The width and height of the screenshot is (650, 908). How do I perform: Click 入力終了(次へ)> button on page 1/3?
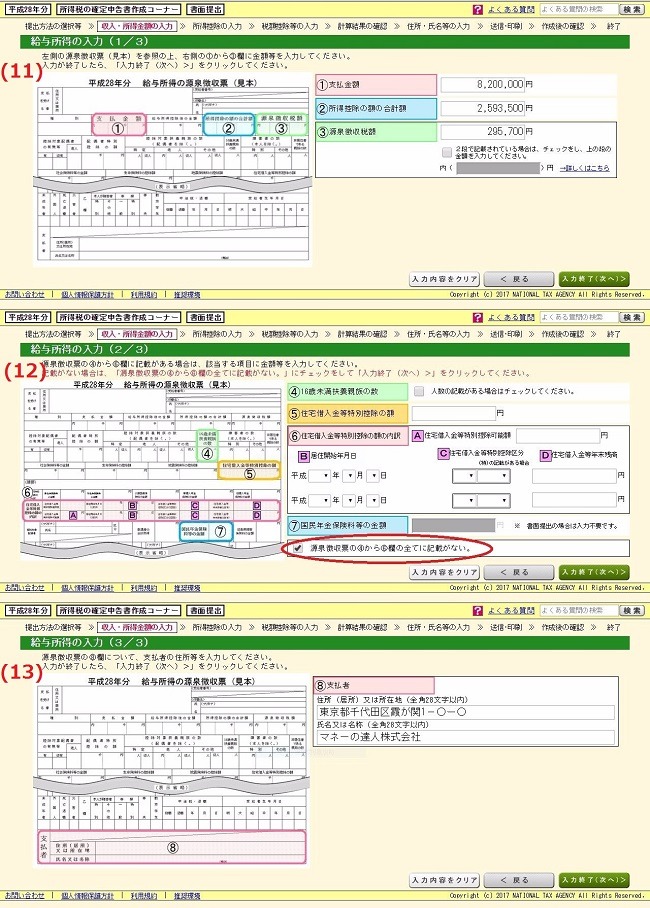594,280
